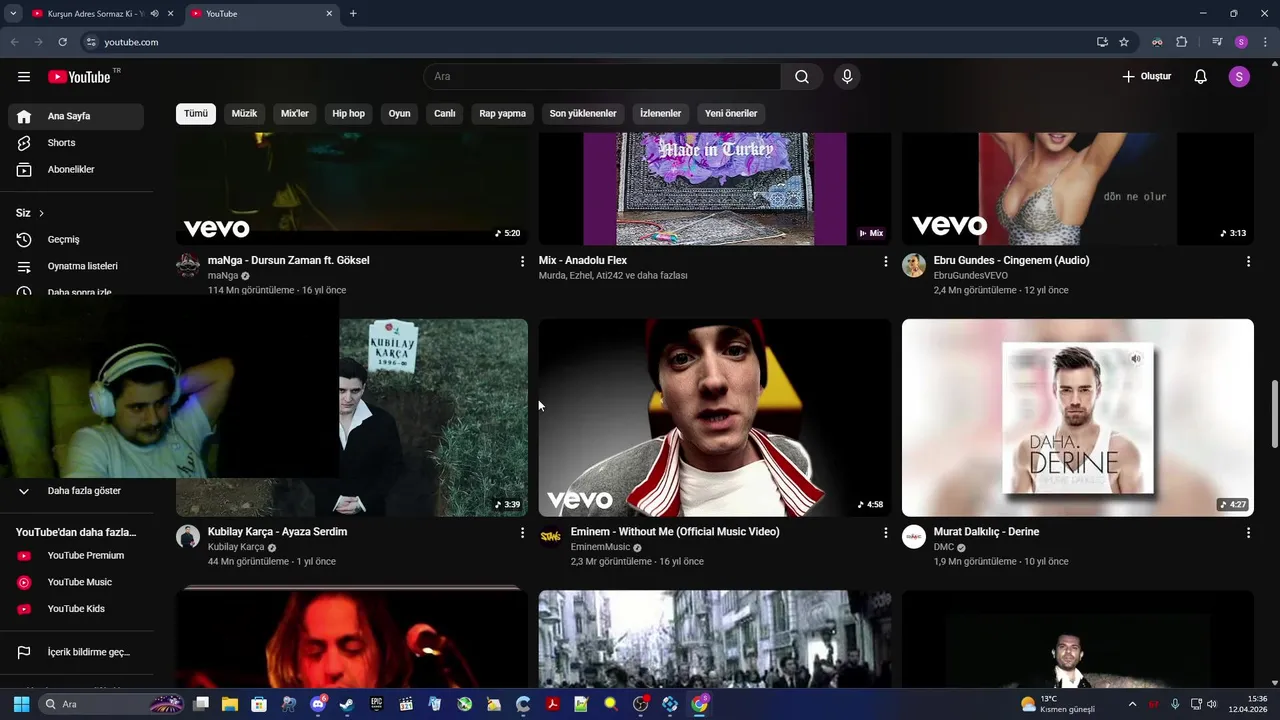
Task: Reload the page
Action: tap(62, 42)
